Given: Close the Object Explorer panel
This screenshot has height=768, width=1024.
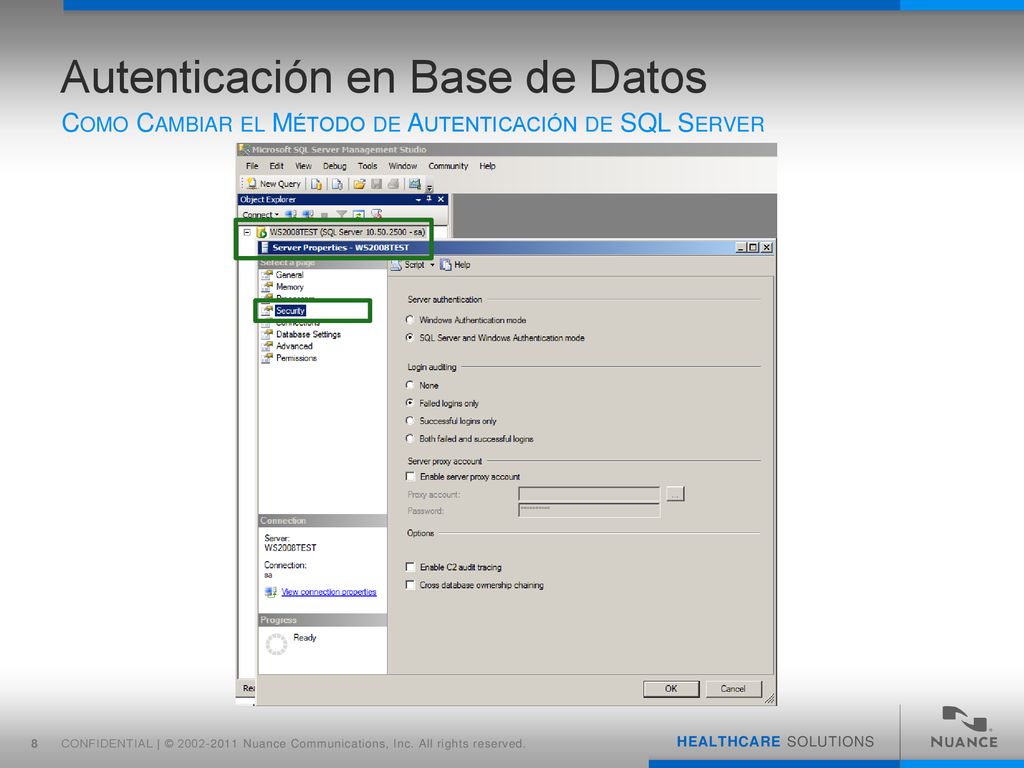Looking at the screenshot, I should click(x=441, y=199).
